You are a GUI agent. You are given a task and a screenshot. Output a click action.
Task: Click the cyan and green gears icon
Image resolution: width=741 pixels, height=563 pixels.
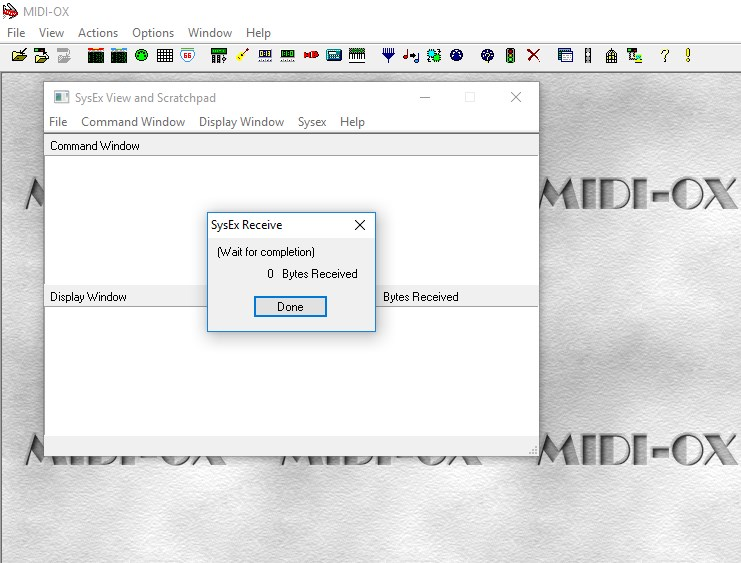coord(434,55)
